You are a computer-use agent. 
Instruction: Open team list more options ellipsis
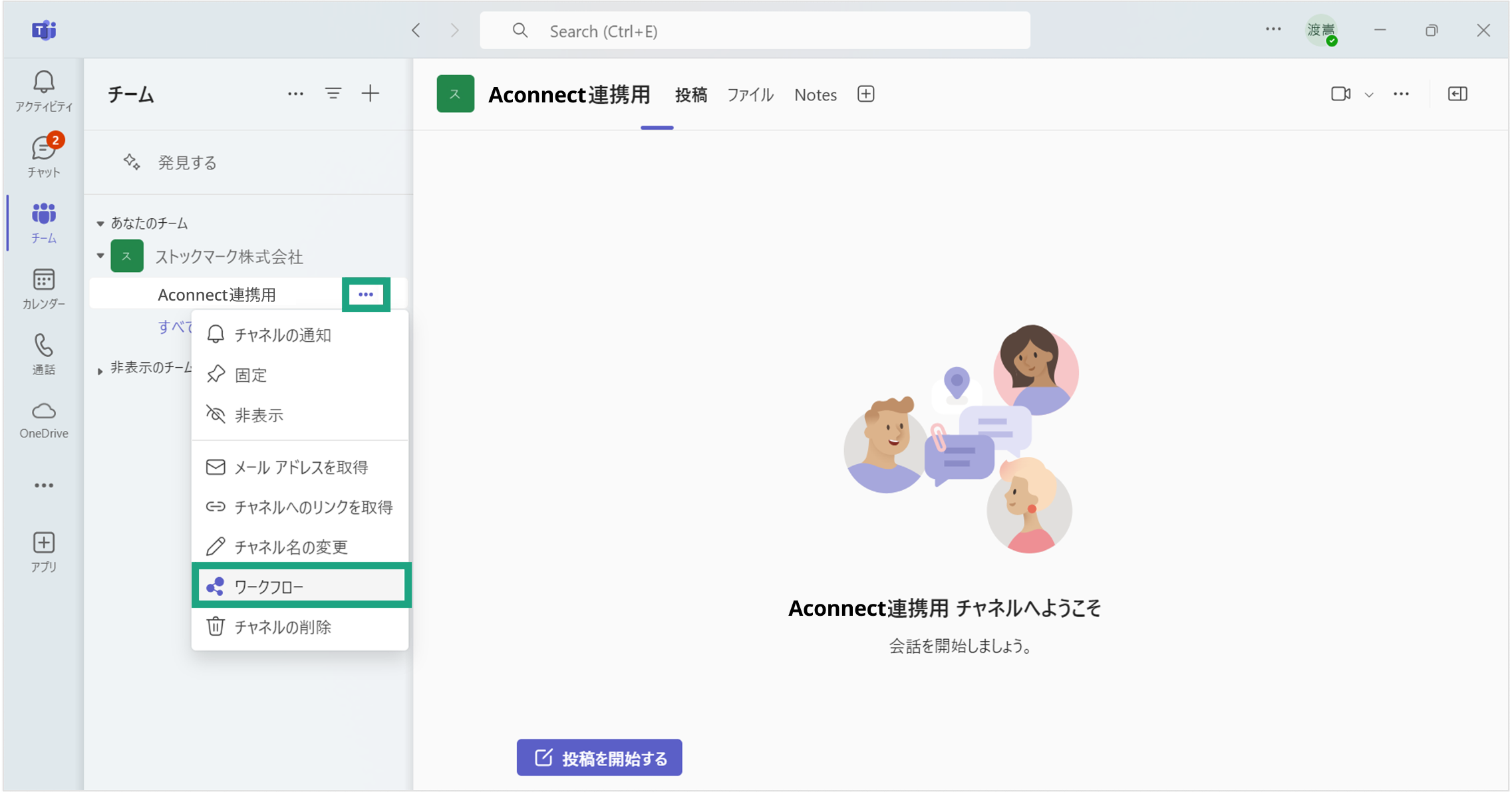tap(295, 94)
